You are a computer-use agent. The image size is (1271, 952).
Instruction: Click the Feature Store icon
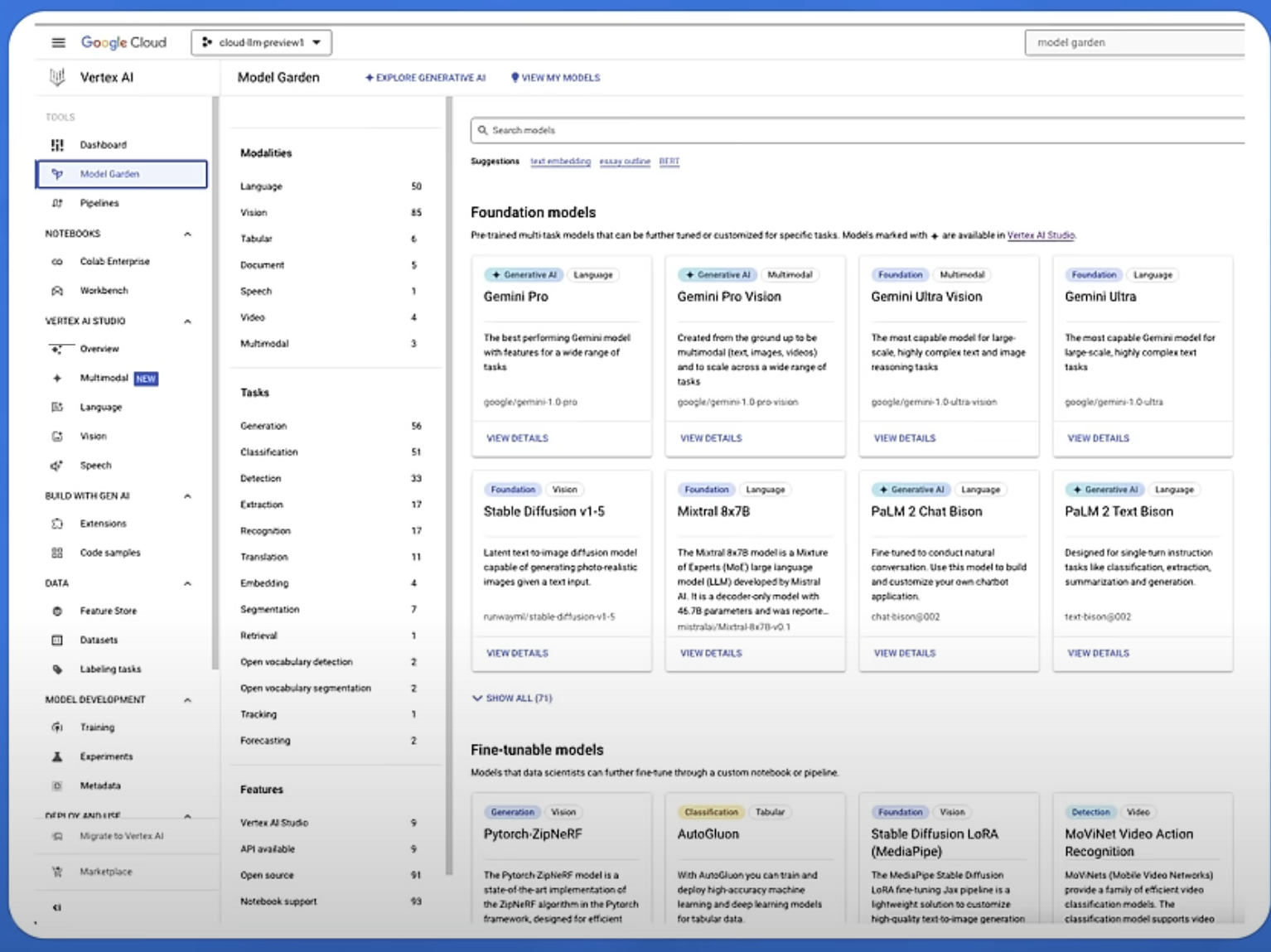[57, 611]
